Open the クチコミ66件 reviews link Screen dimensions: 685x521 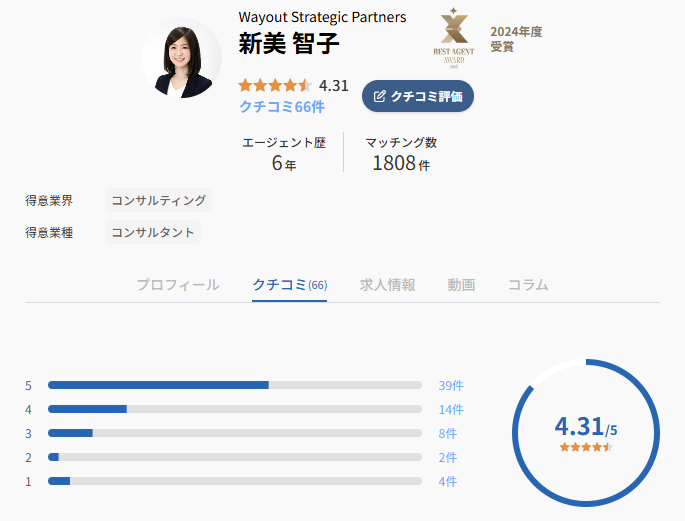tap(282, 107)
